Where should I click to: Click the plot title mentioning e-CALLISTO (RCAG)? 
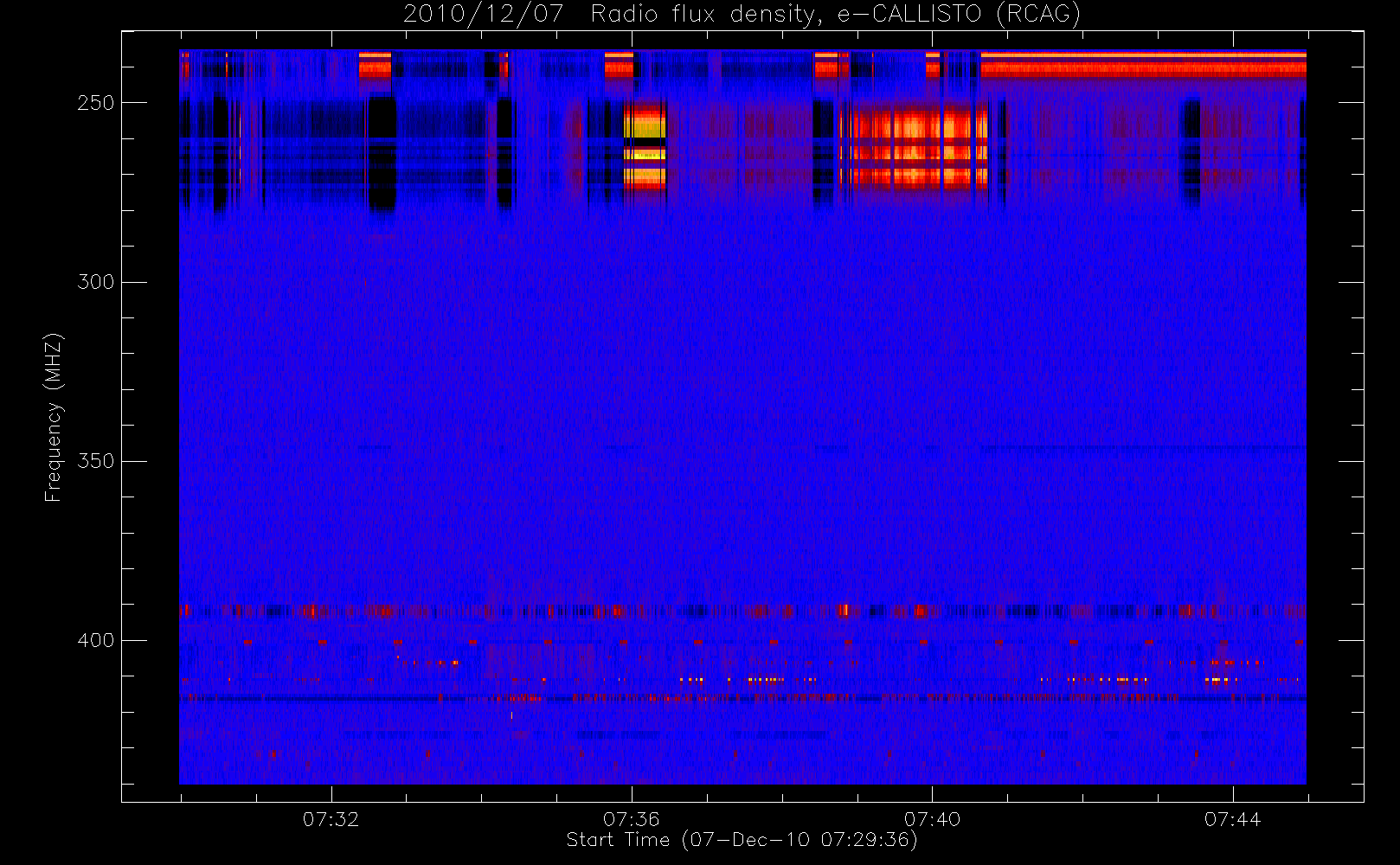tap(742, 15)
